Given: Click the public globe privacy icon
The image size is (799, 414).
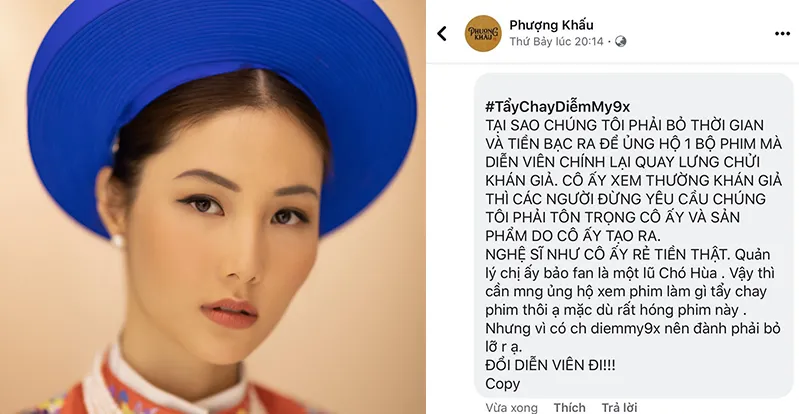Looking at the screenshot, I should 620,41.
